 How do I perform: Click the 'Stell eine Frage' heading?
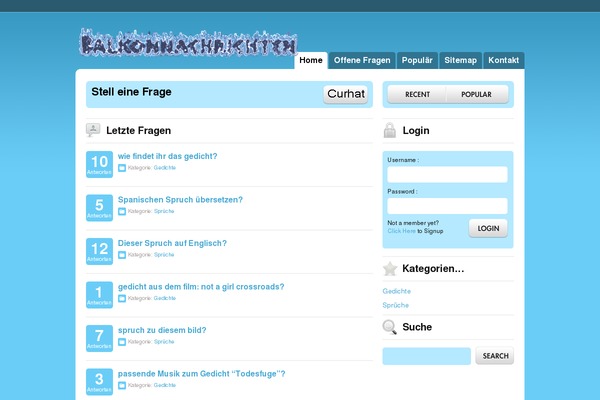131,92
